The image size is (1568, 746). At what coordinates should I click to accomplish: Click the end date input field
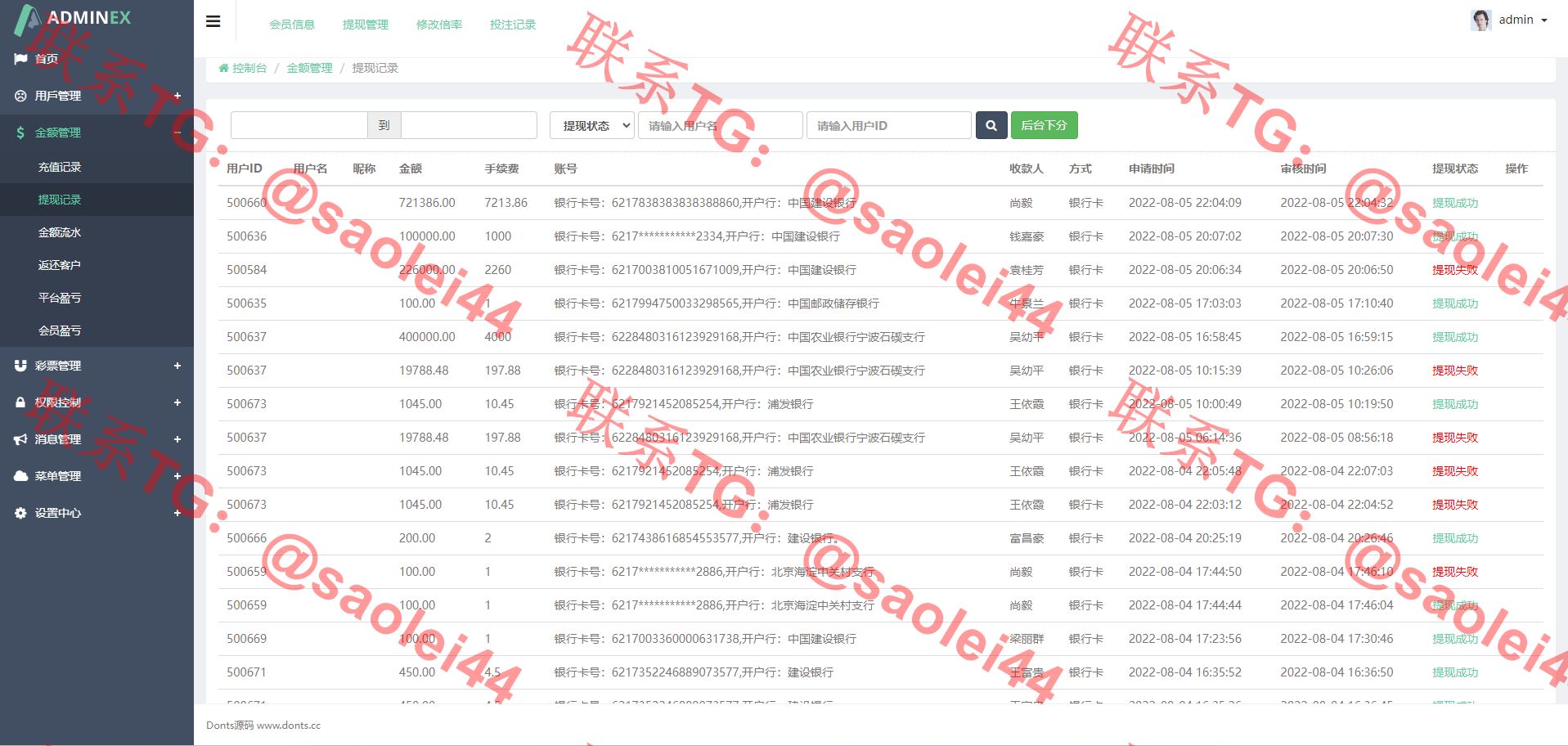coord(469,125)
